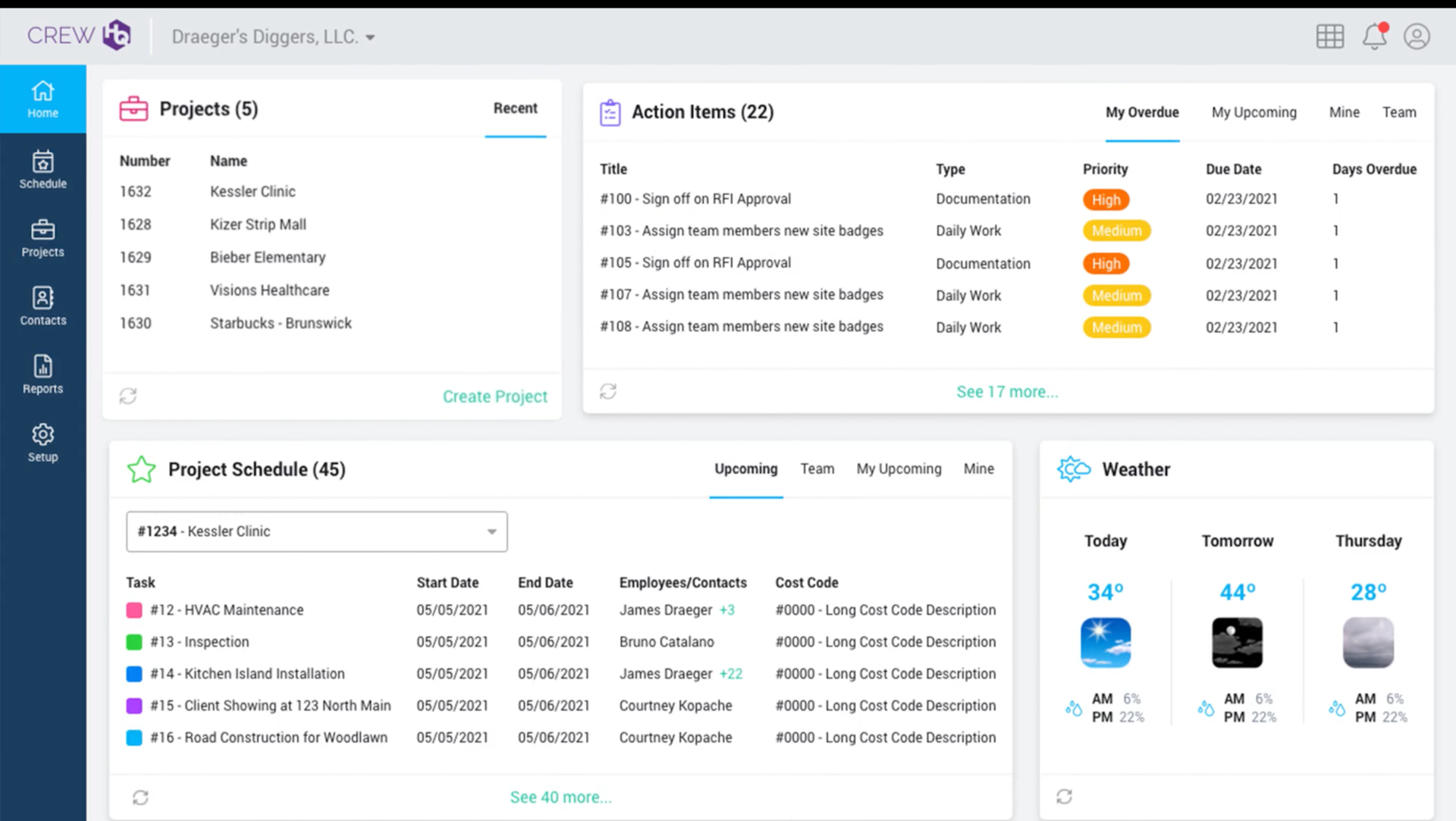Open the #1234 Kessler Clinic project dropdown
1456x821 pixels.
317,531
